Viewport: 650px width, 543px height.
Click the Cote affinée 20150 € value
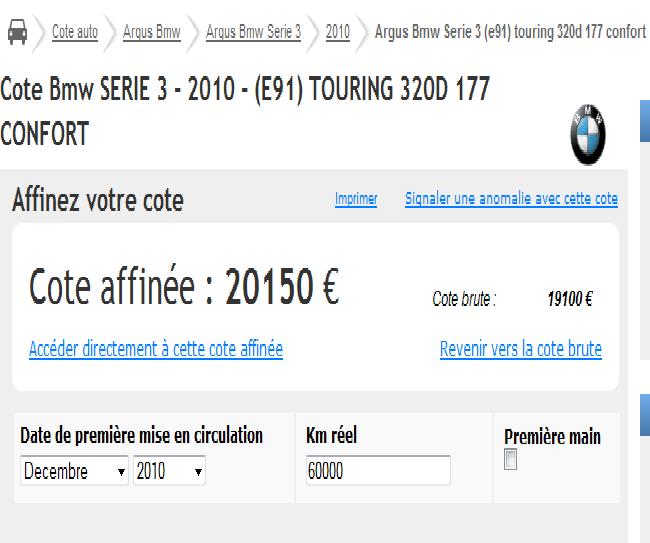point(282,288)
